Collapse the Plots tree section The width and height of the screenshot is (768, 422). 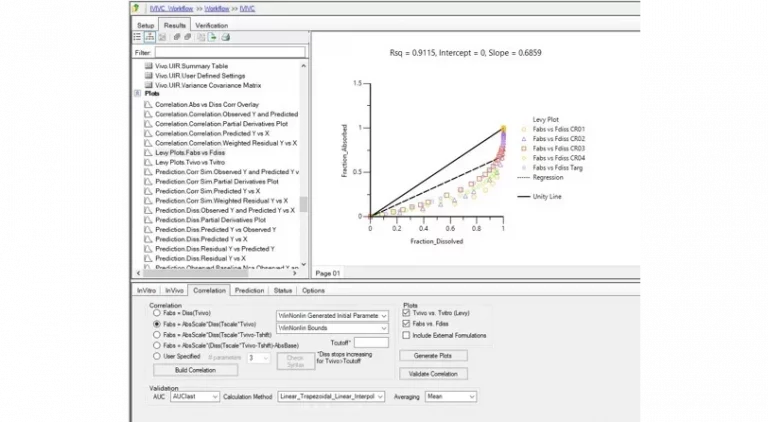[138, 94]
